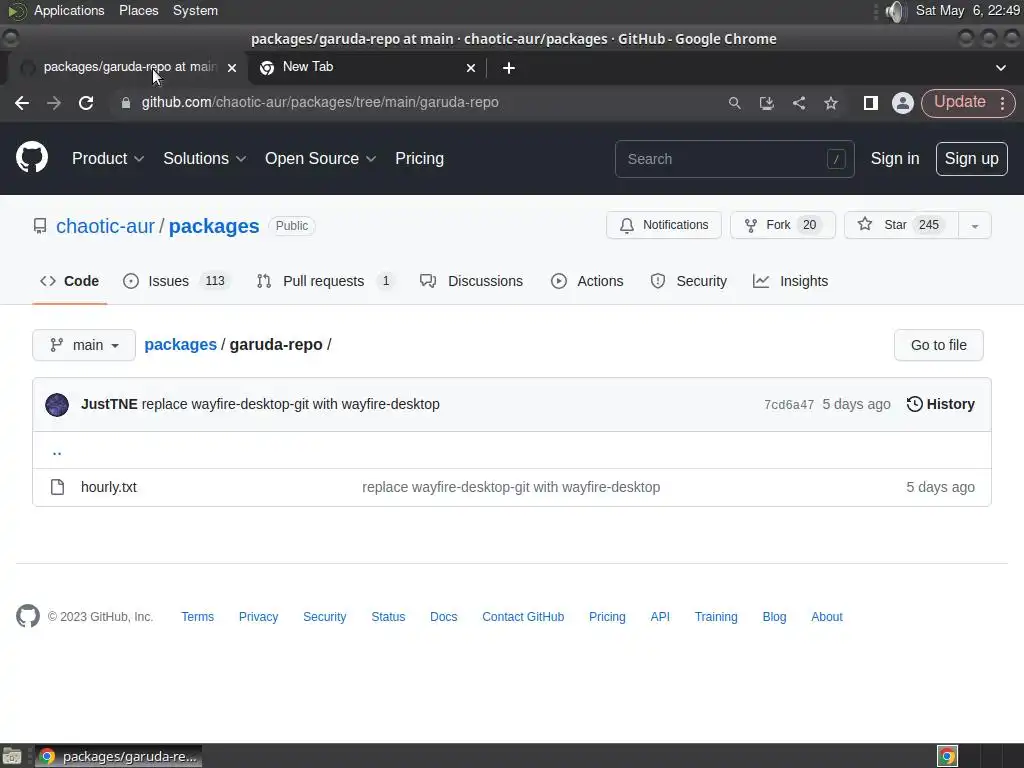1024x768 pixels.
Task: Expand the Solutions menu
Action: point(204,159)
